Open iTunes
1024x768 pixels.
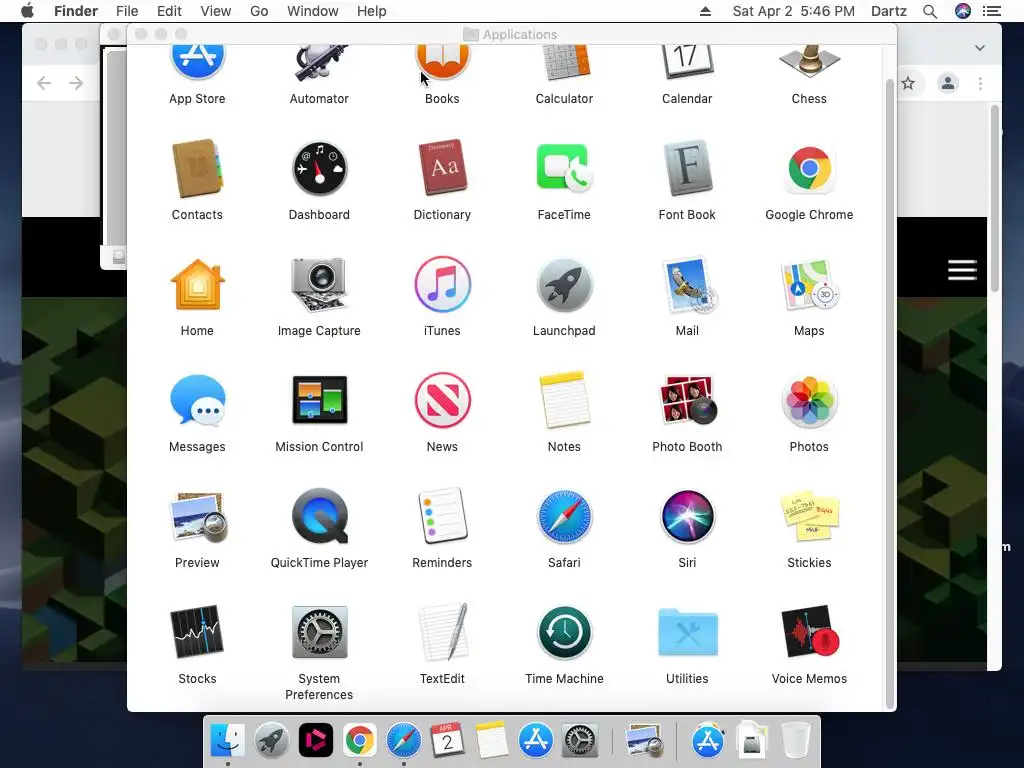[x=442, y=285]
